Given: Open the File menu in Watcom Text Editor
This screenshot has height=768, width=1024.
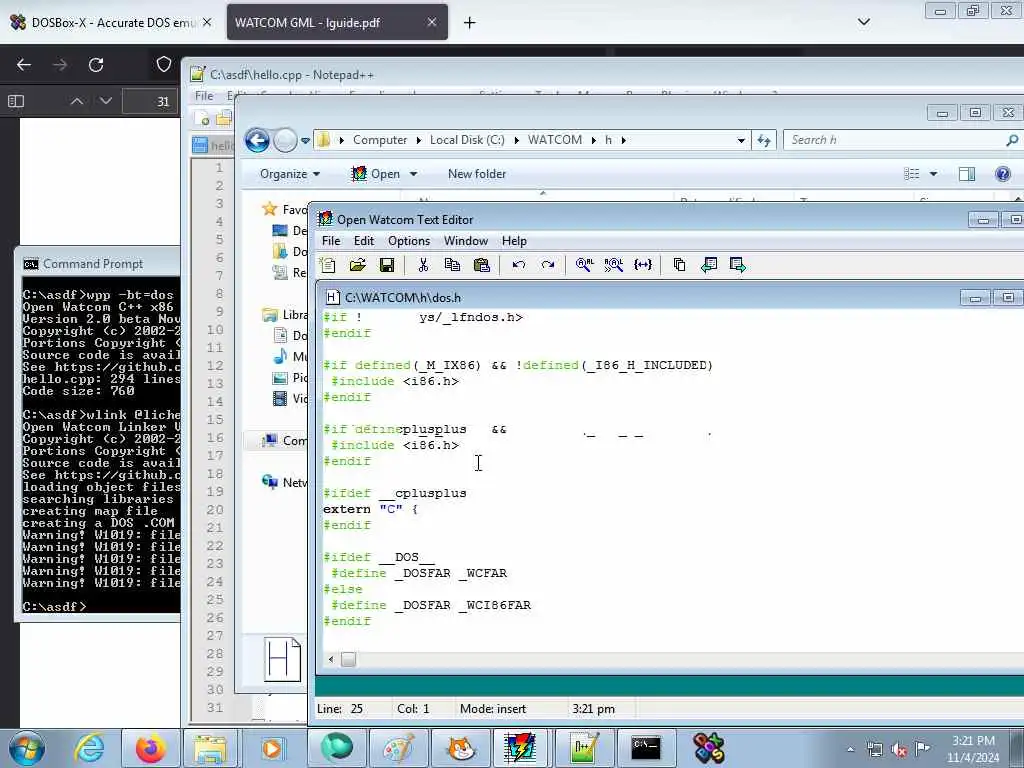Looking at the screenshot, I should (331, 241).
